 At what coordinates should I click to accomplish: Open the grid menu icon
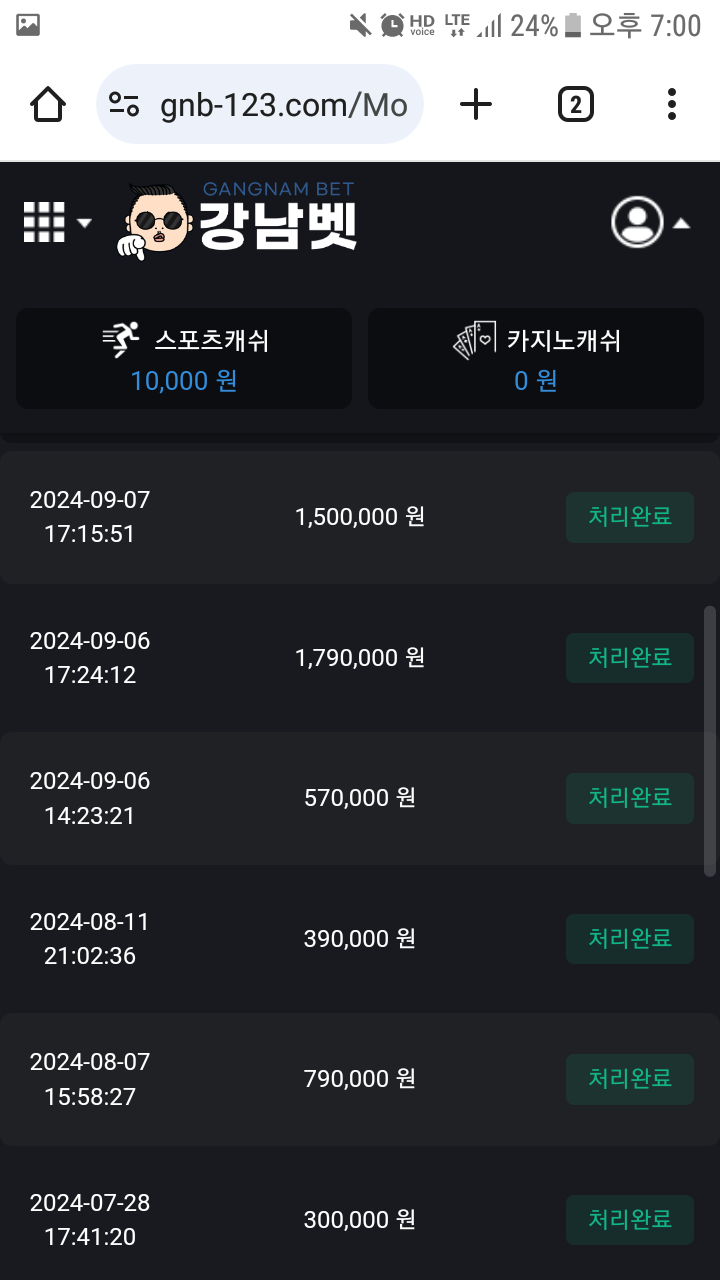point(44,222)
